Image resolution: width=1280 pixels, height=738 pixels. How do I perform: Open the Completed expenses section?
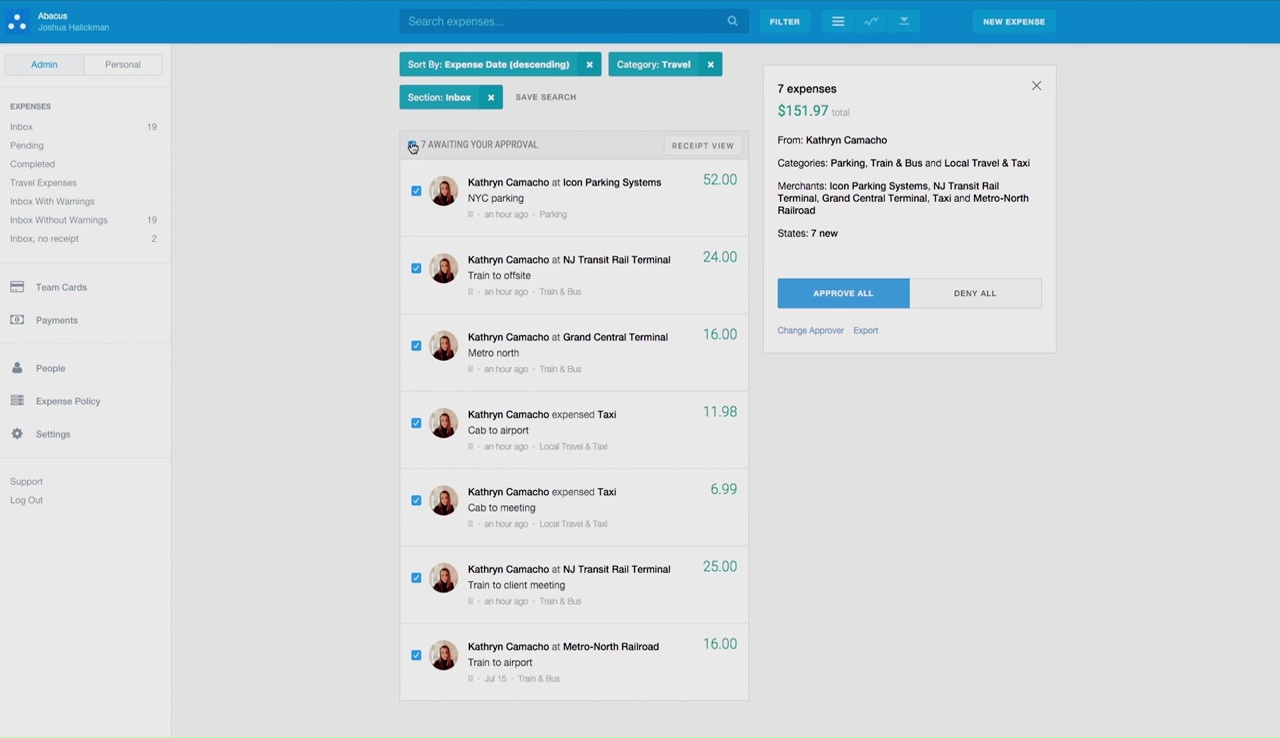[x=33, y=164]
